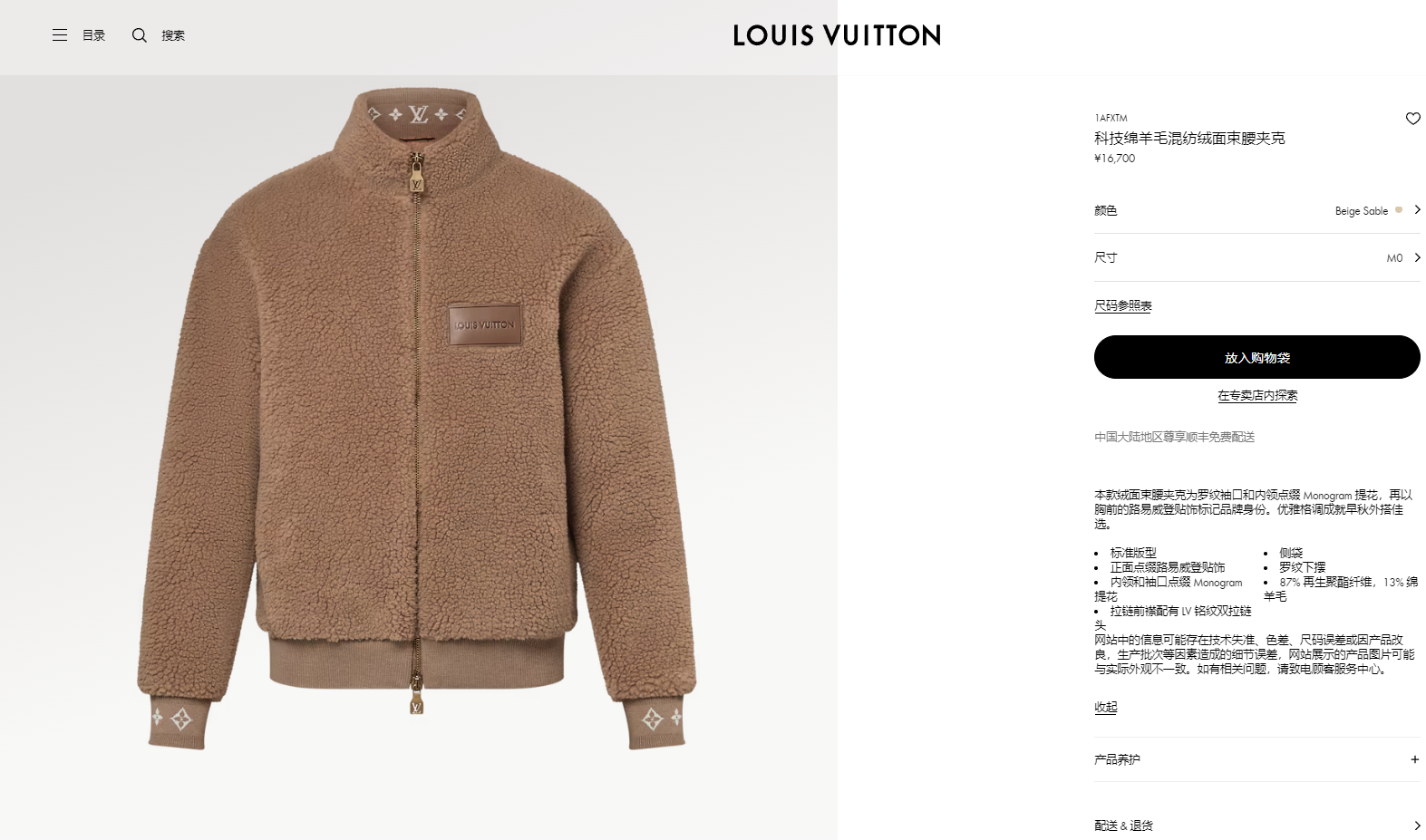
Task: Click the 颜色 row chevron arrow
Action: (x=1417, y=209)
